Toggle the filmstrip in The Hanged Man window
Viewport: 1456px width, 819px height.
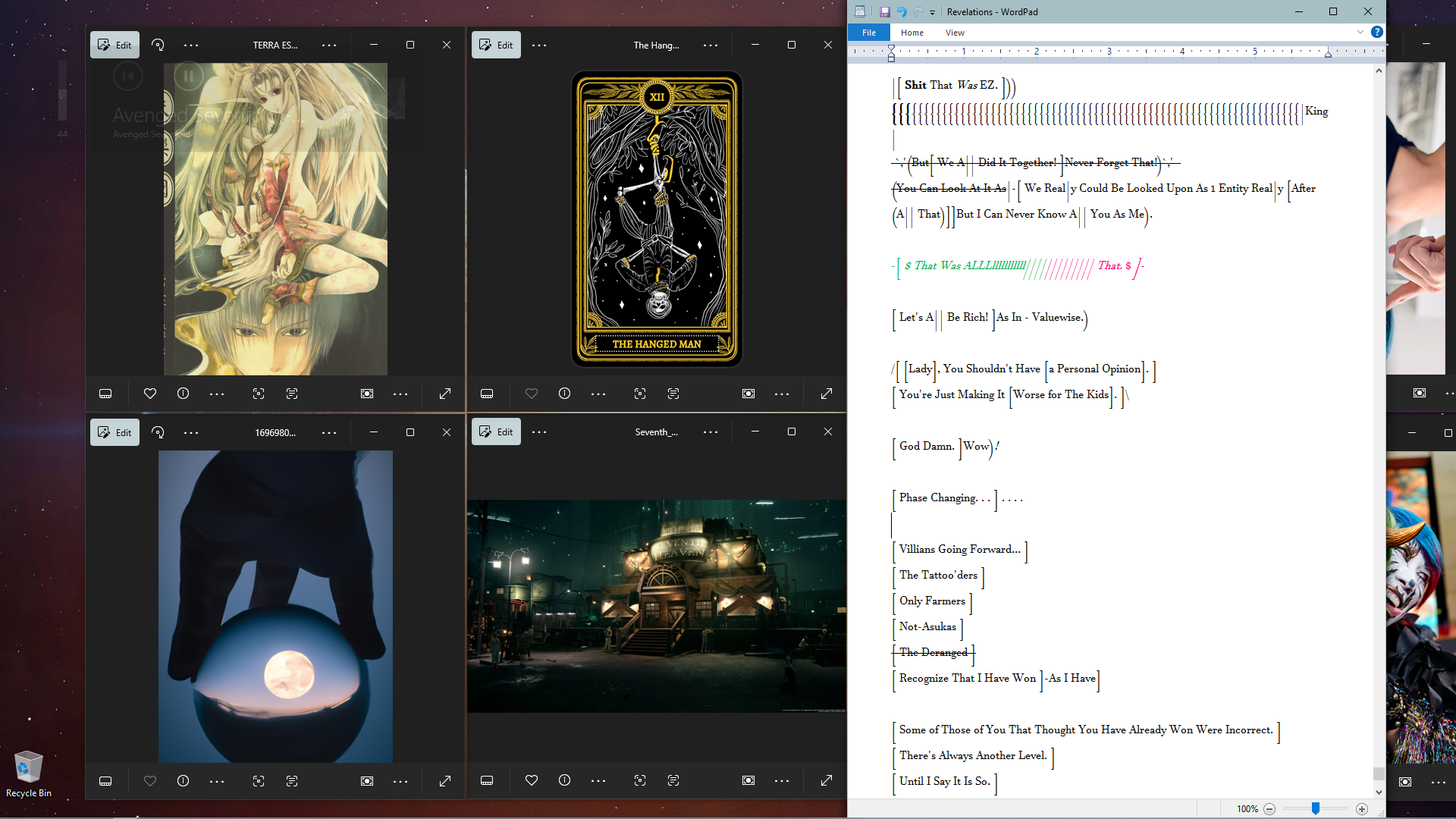[487, 394]
